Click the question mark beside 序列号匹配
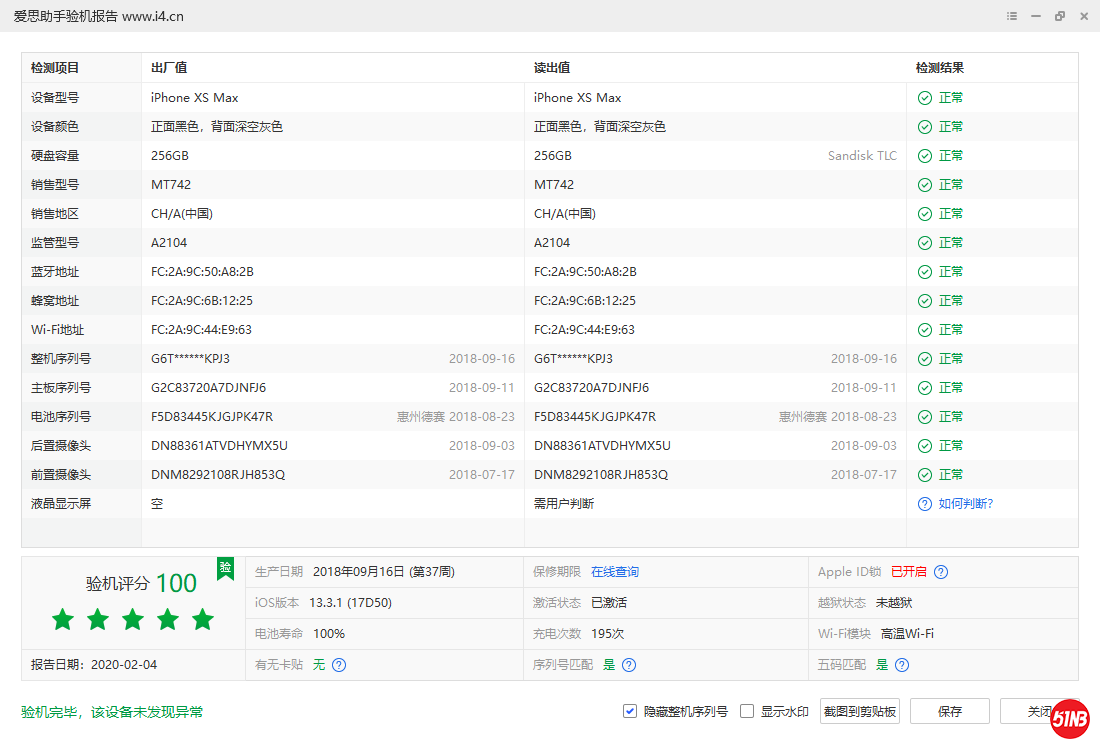 [x=627, y=664]
